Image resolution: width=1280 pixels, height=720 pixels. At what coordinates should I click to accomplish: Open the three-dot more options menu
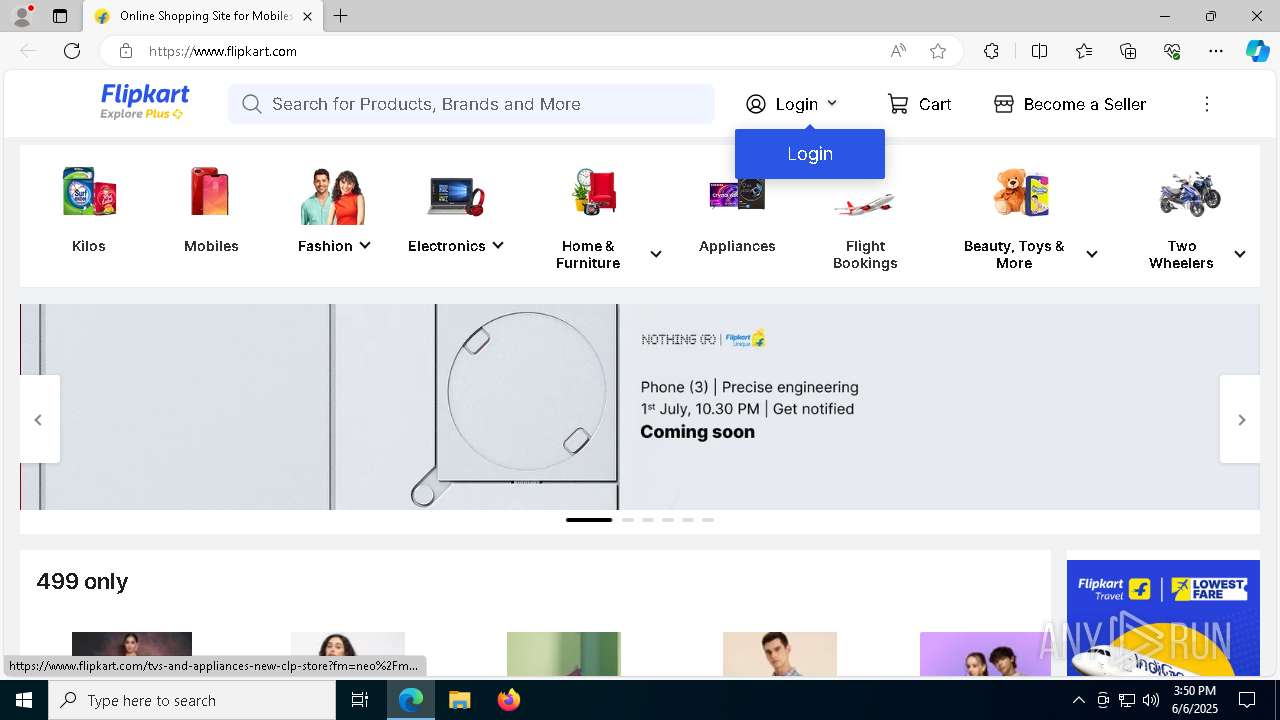[1207, 104]
